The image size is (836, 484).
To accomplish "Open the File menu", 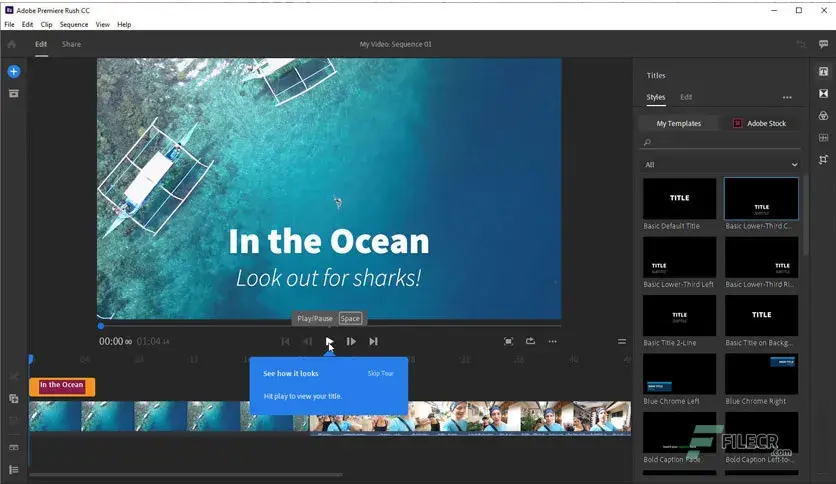I will point(10,25).
